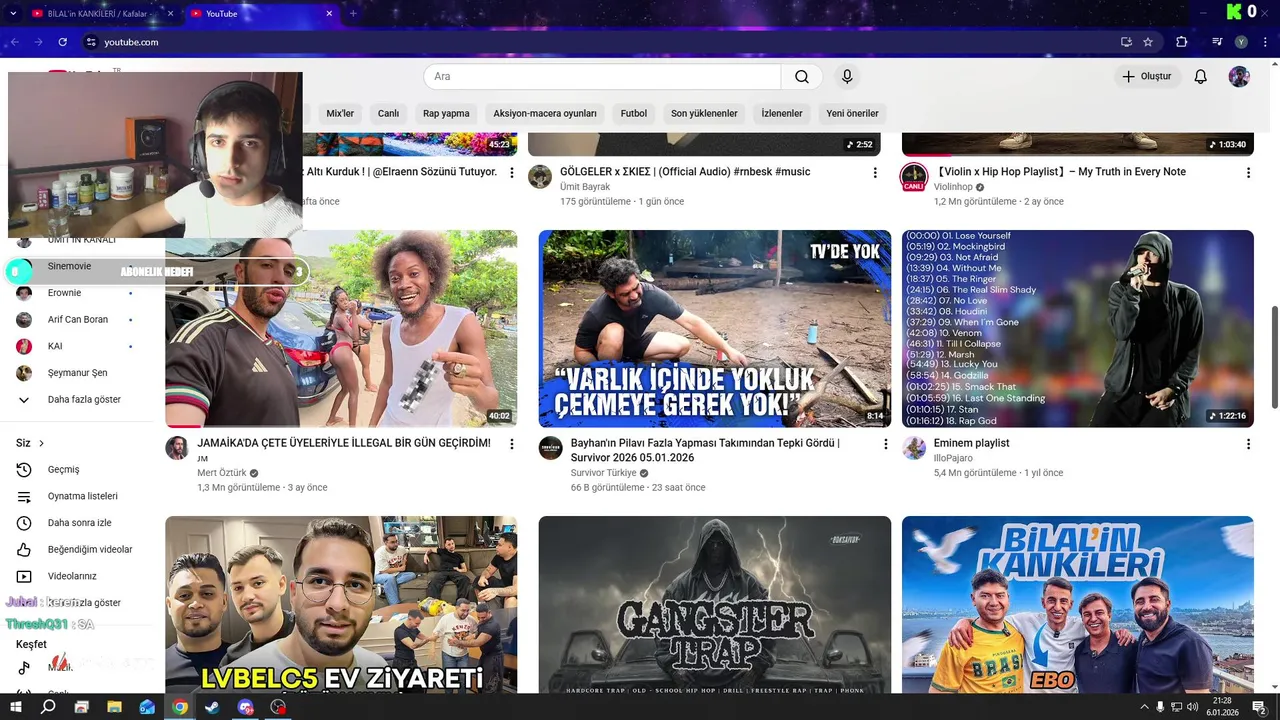Go forward with the browser forward arrow
This screenshot has height=720, width=1280.
click(x=38, y=42)
